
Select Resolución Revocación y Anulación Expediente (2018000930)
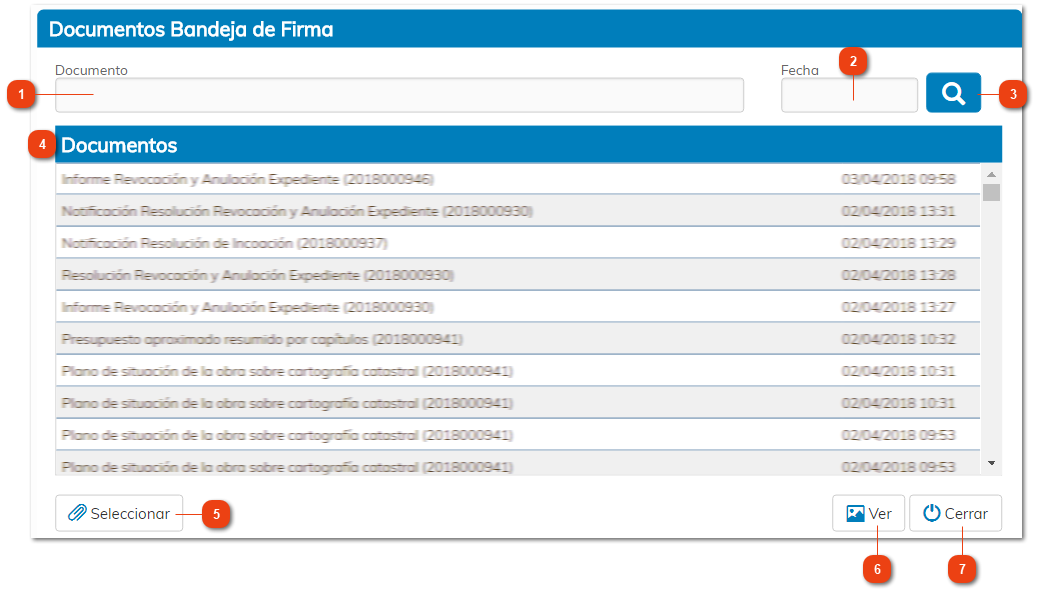(x=400, y=274)
